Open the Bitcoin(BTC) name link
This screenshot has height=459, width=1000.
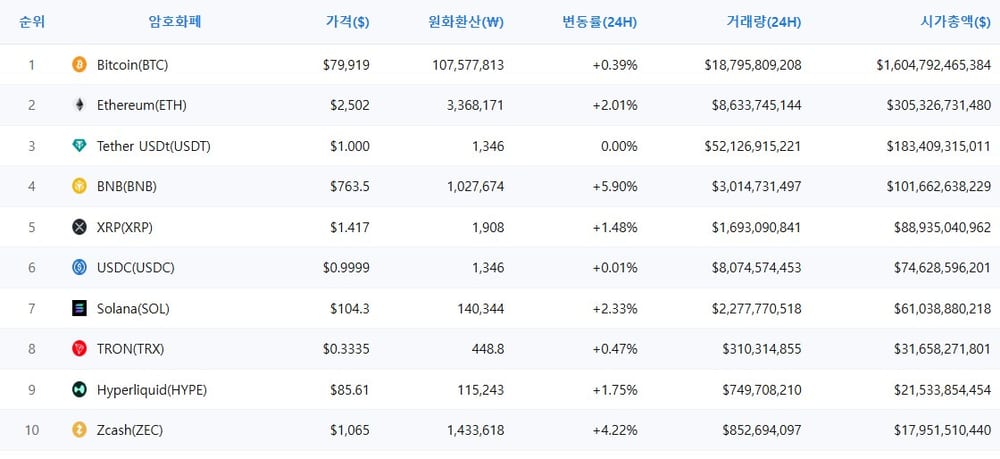133,65
